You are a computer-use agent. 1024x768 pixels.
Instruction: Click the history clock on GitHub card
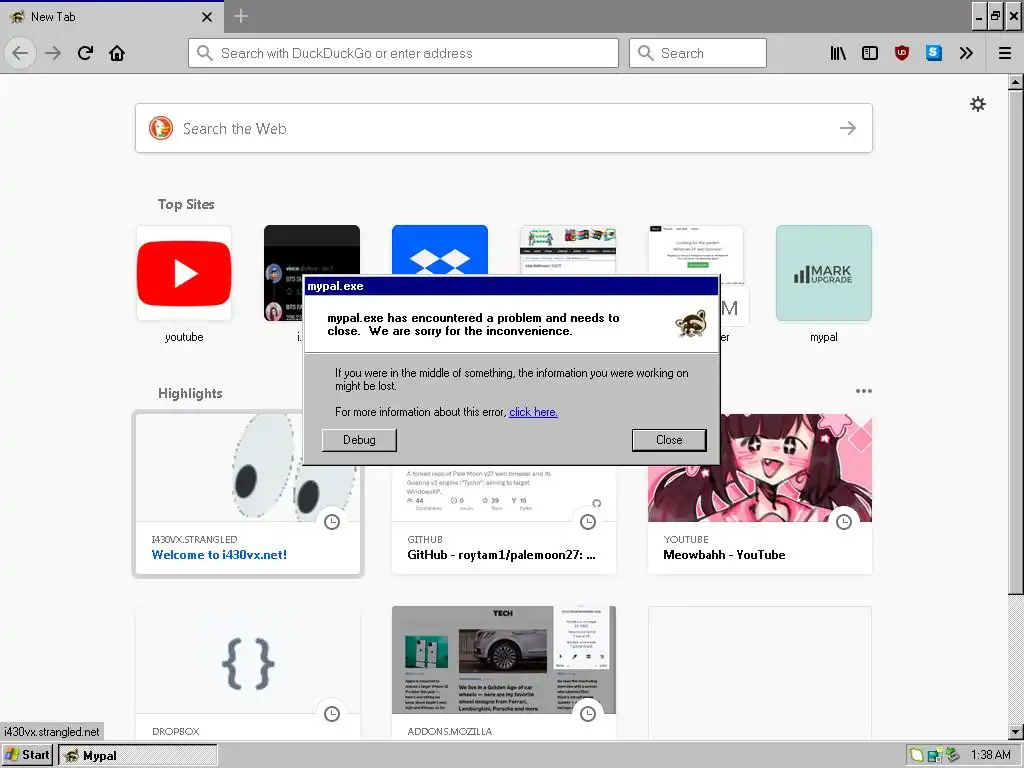588,521
